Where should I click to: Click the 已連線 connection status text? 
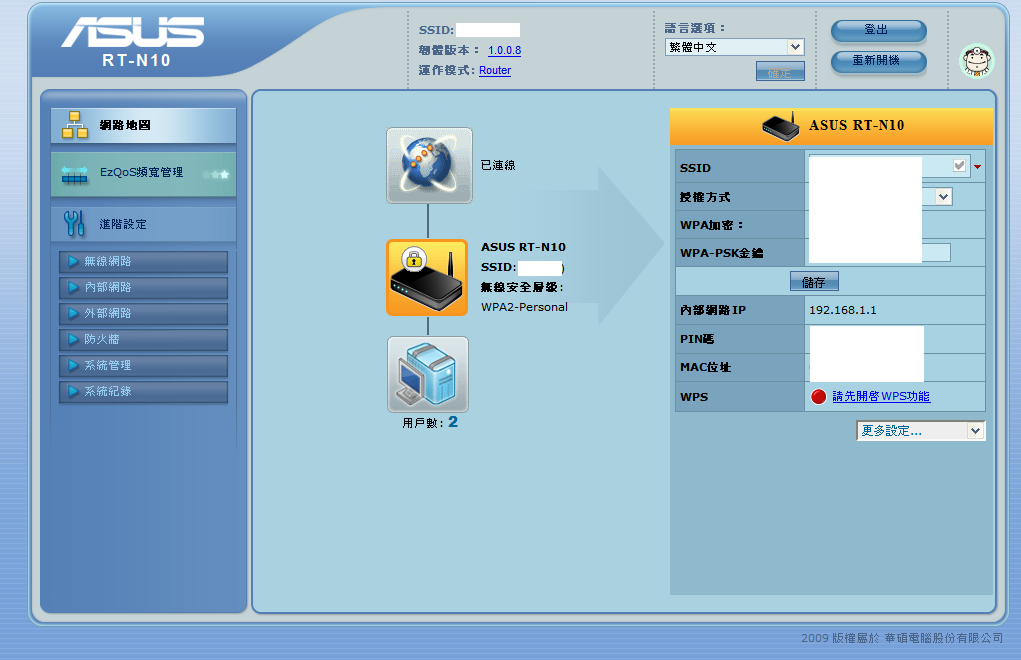pyautogui.click(x=498, y=165)
